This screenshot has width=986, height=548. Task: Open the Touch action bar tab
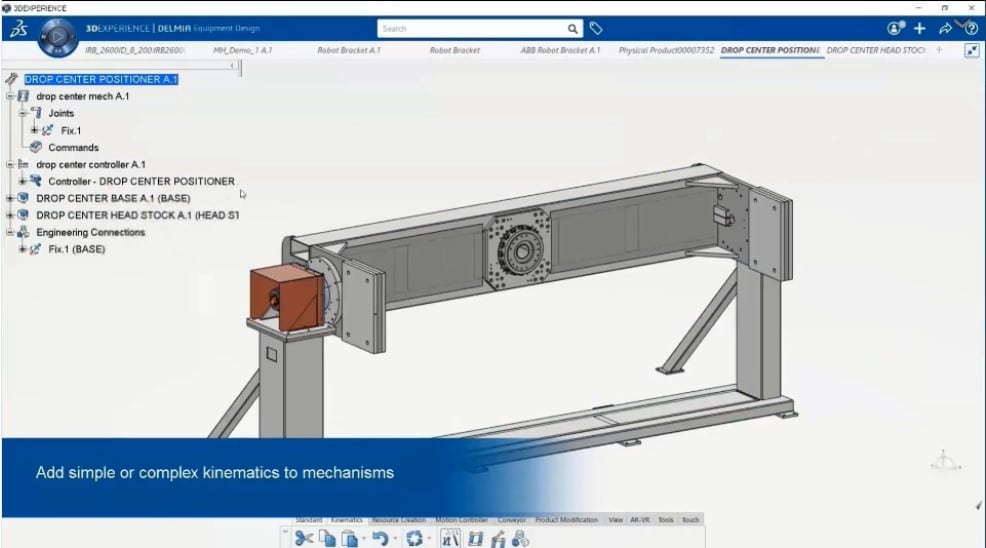pos(690,520)
